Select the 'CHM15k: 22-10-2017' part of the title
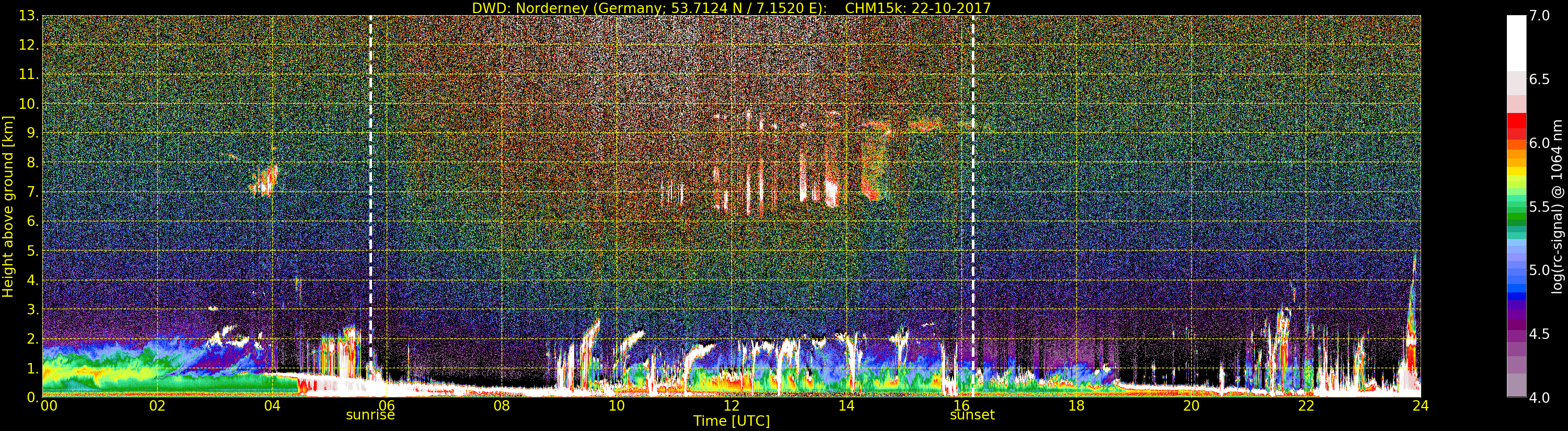 coord(918,8)
